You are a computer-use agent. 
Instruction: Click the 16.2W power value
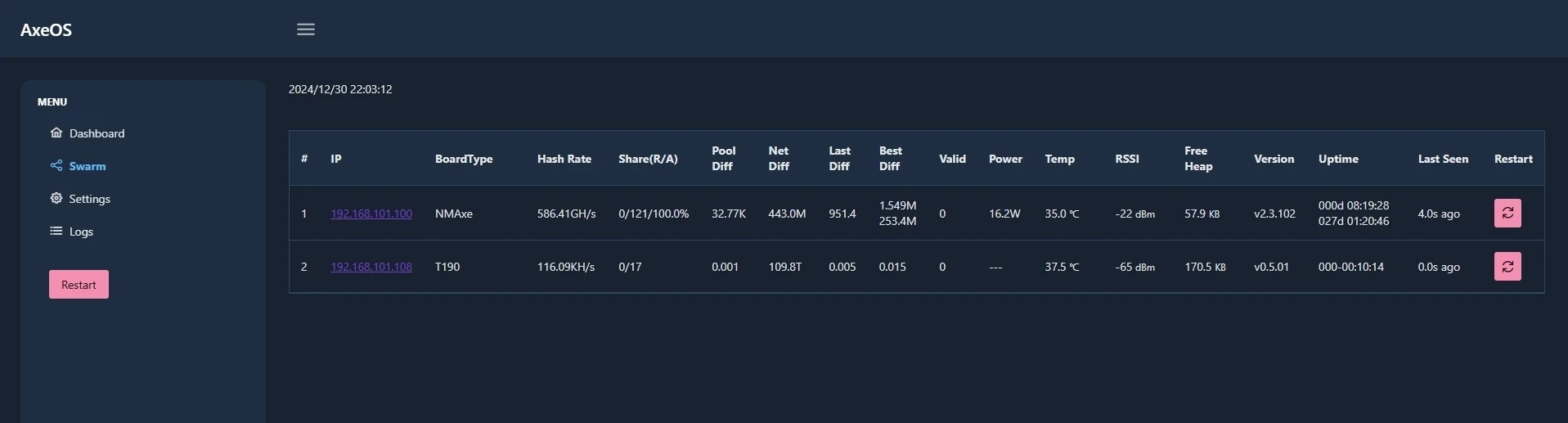pyautogui.click(x=1004, y=214)
